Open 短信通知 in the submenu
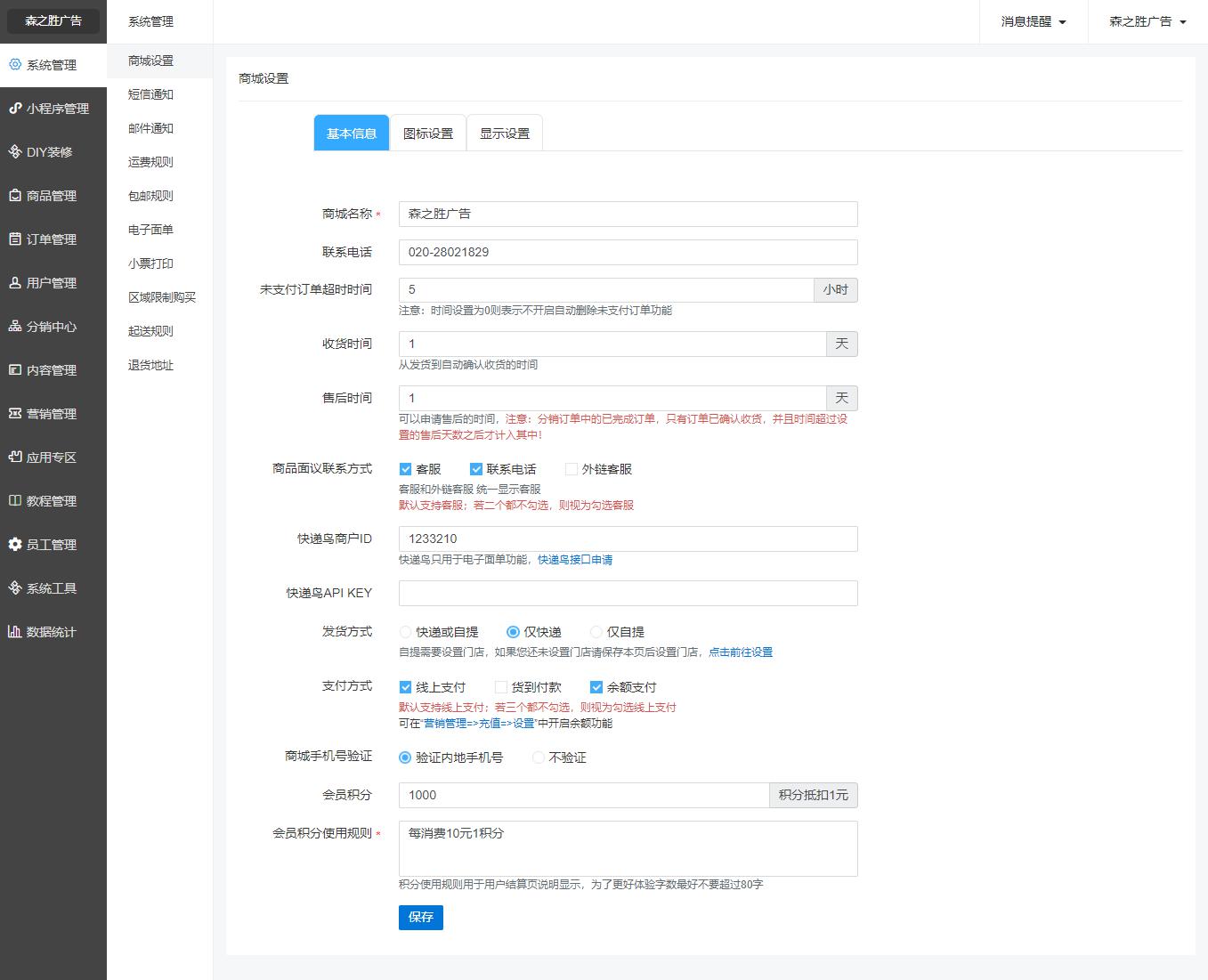 150,94
